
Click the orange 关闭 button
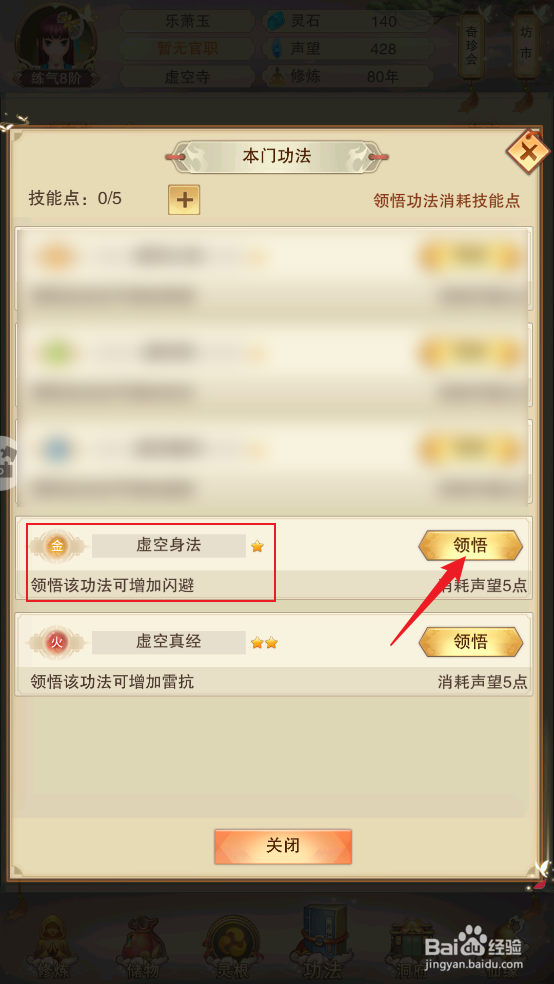[283, 846]
